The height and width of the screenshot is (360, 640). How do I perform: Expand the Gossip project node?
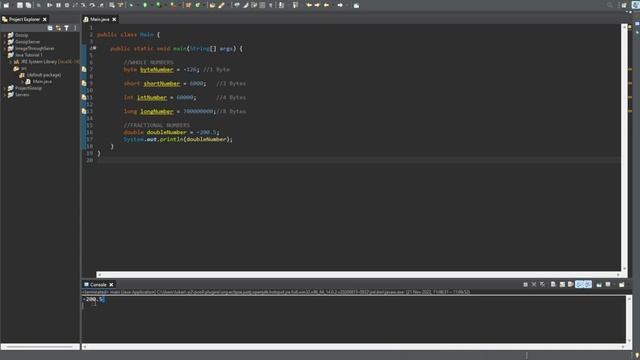[4, 35]
